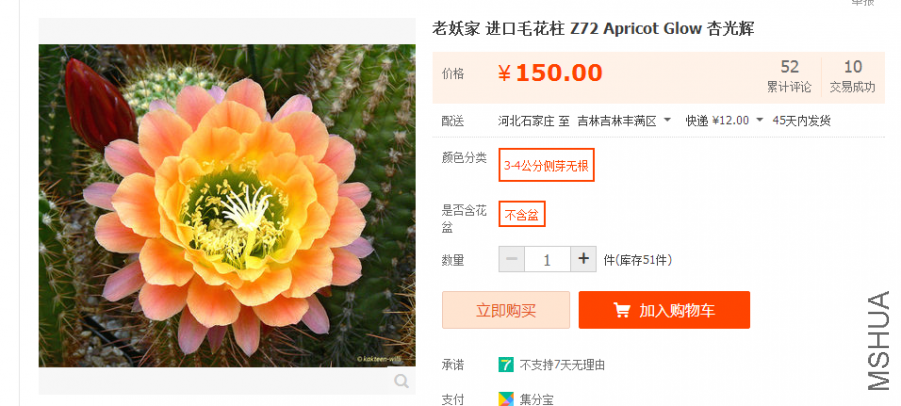Click the shopping cart icon

622,310
